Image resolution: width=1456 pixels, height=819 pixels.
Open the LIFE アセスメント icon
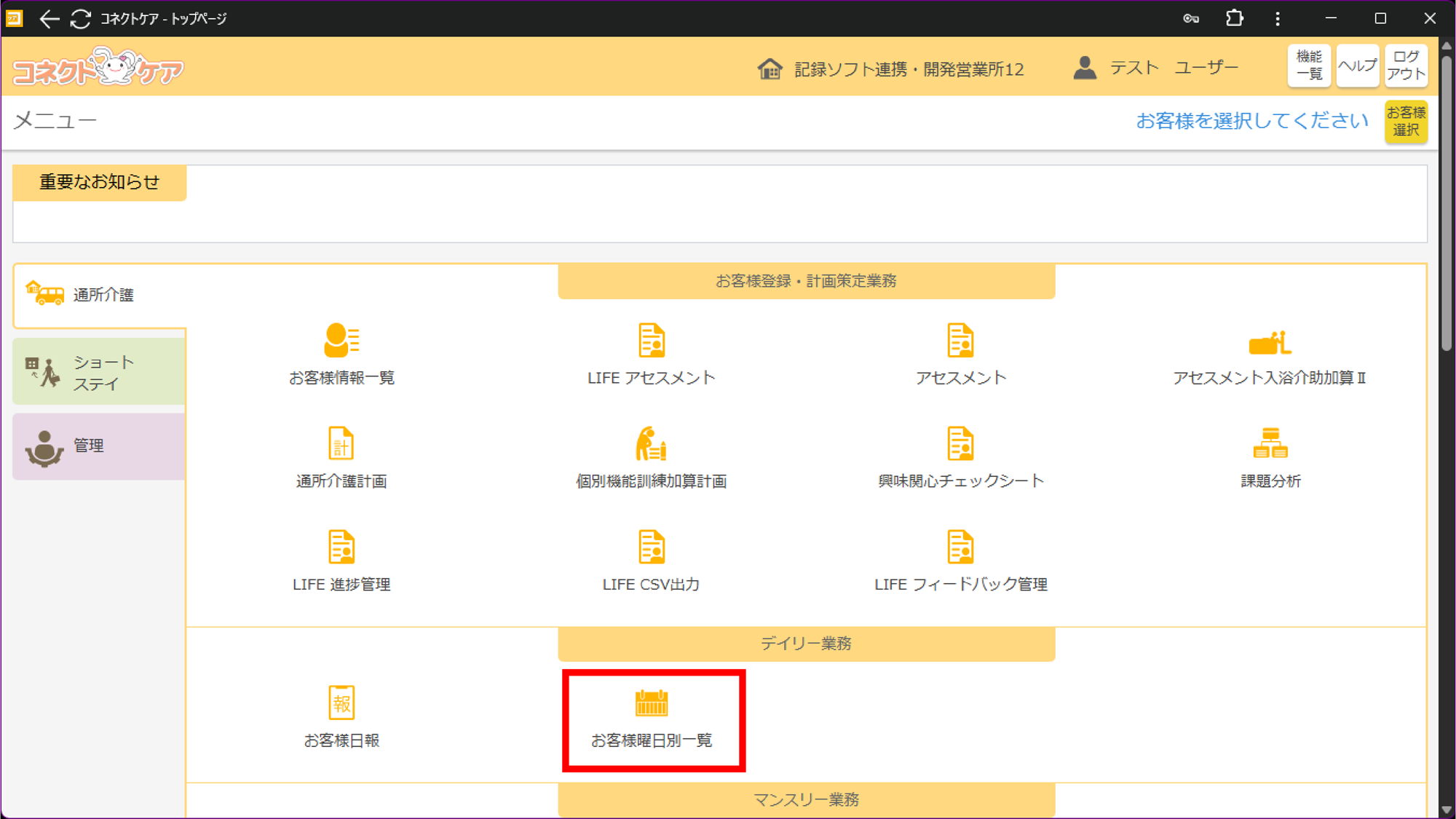click(x=651, y=341)
